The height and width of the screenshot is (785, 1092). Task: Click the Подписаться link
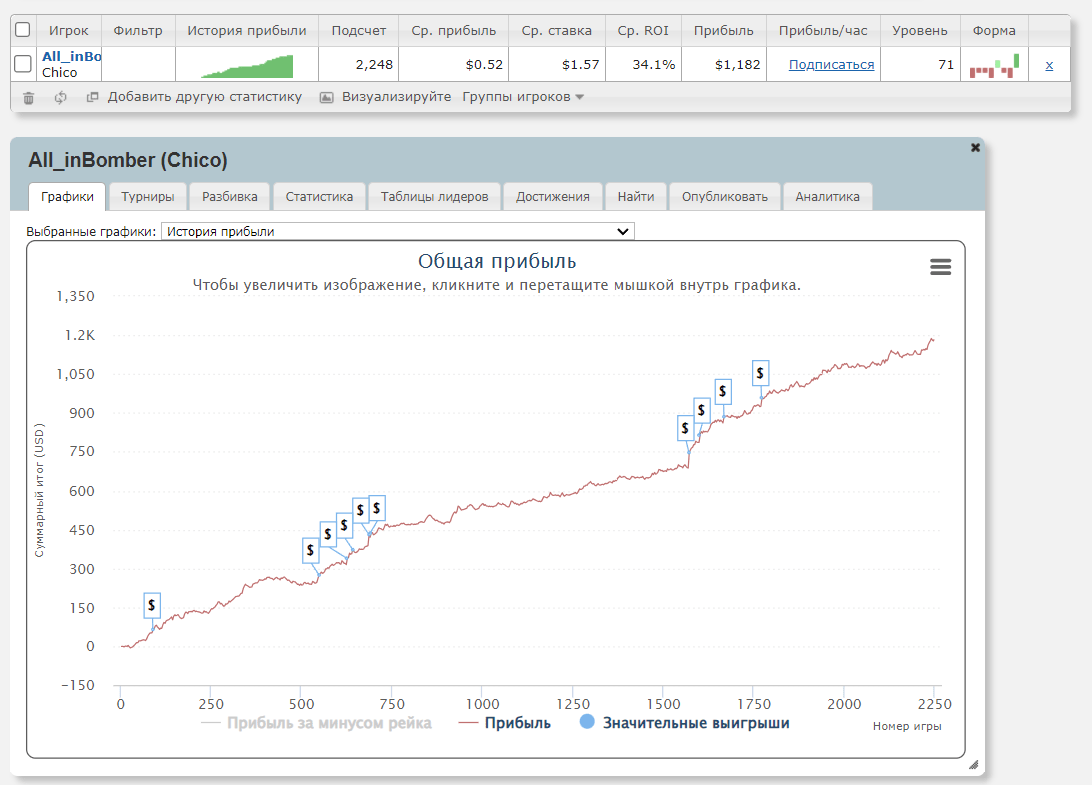(831, 65)
